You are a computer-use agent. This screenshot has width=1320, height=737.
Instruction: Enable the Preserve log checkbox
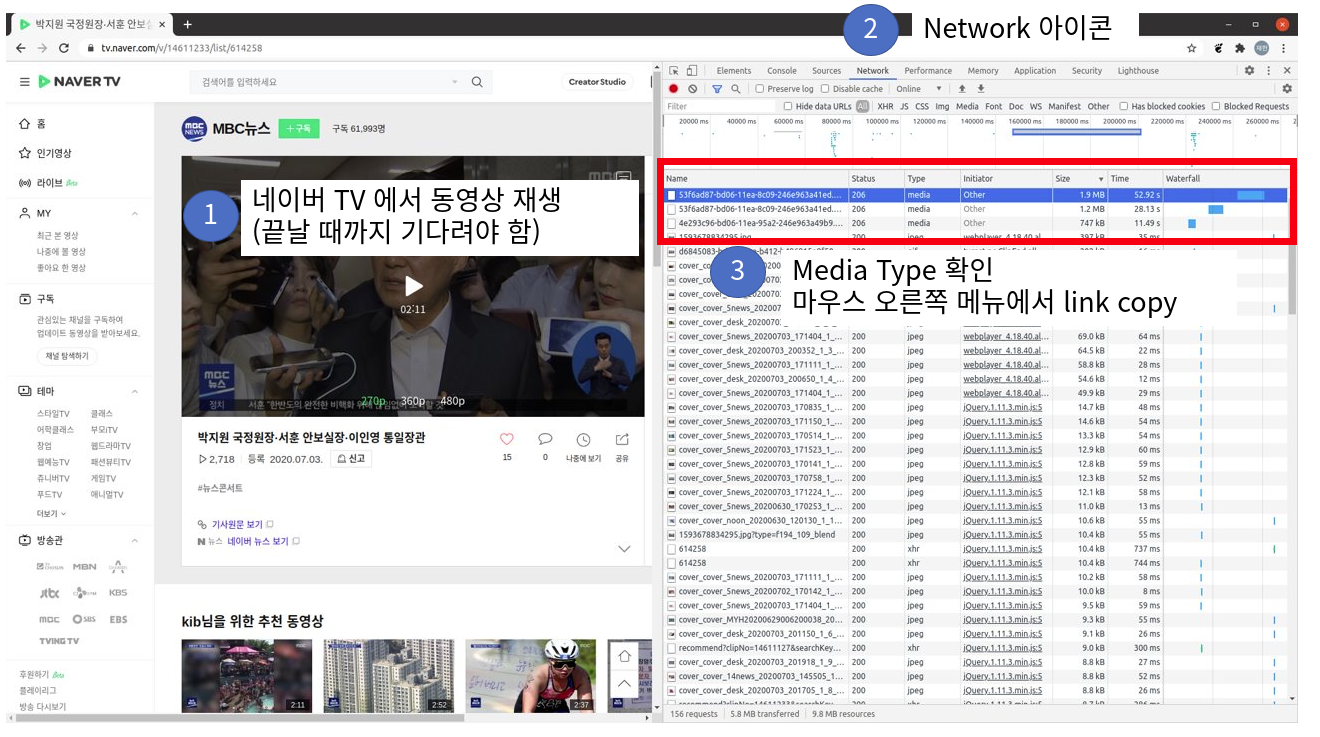tap(760, 89)
